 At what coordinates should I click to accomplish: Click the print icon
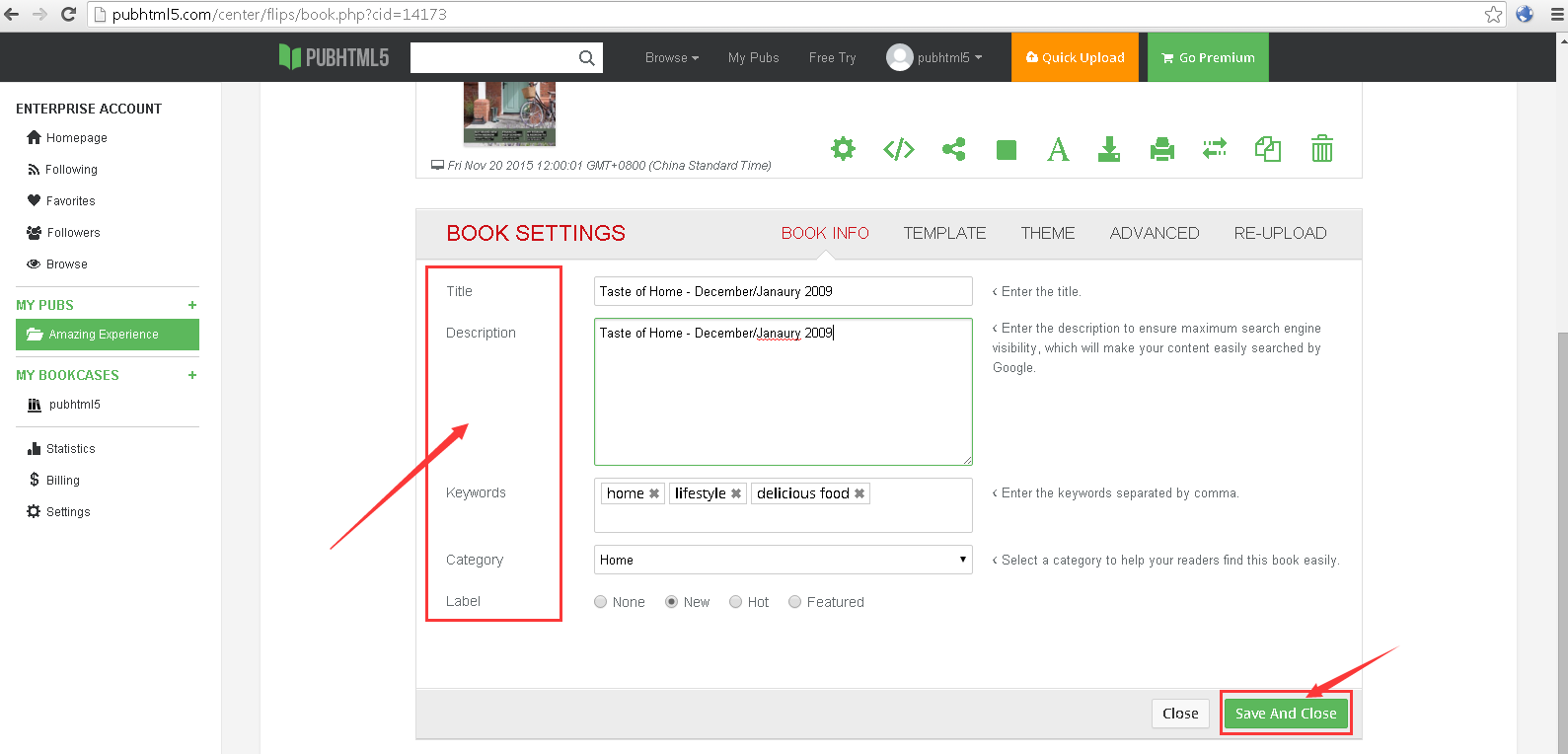1162,149
